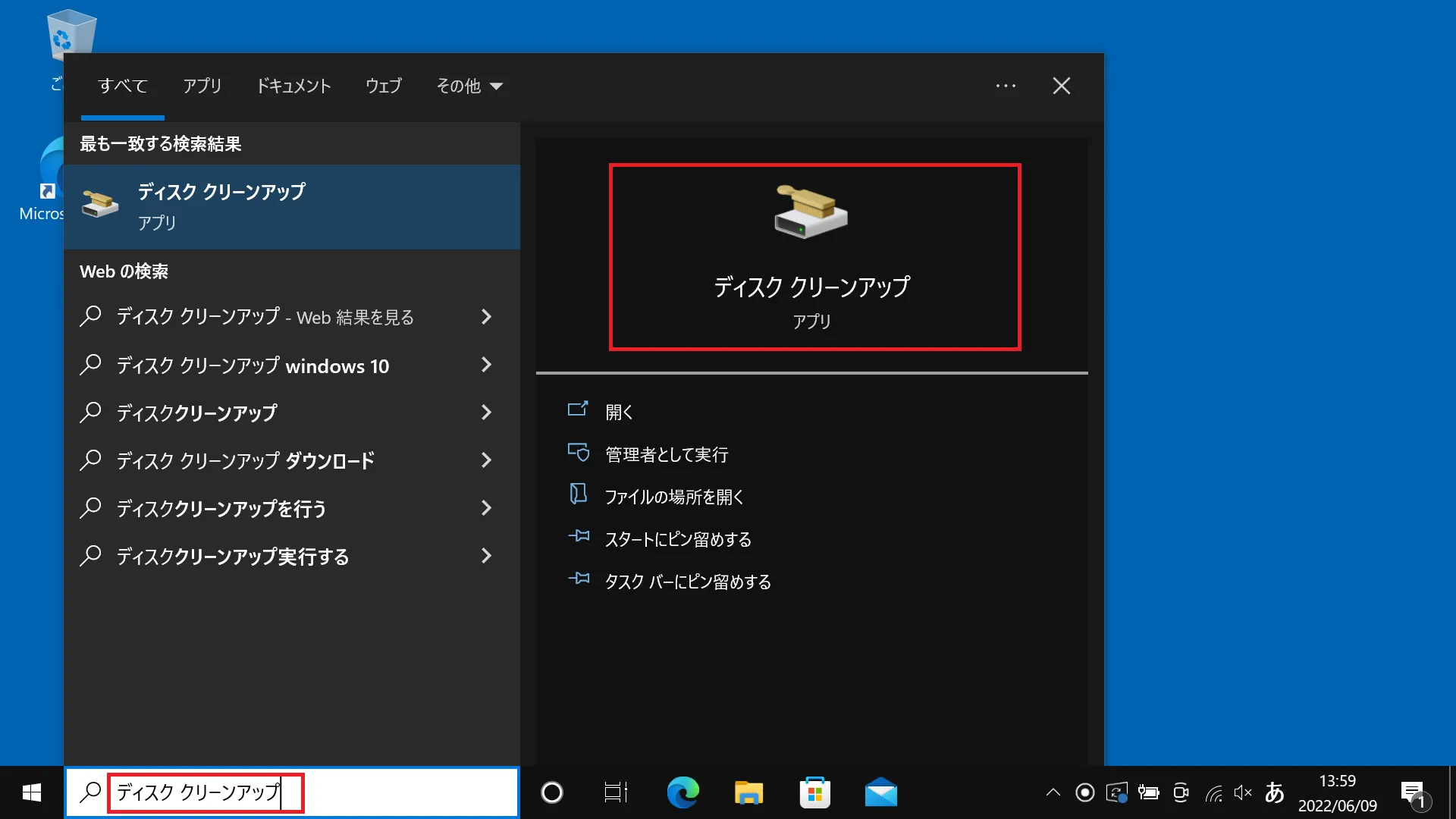This screenshot has width=1456, height=819.
Task: Click the shield icon beside 管理者として実行
Action: (x=578, y=452)
